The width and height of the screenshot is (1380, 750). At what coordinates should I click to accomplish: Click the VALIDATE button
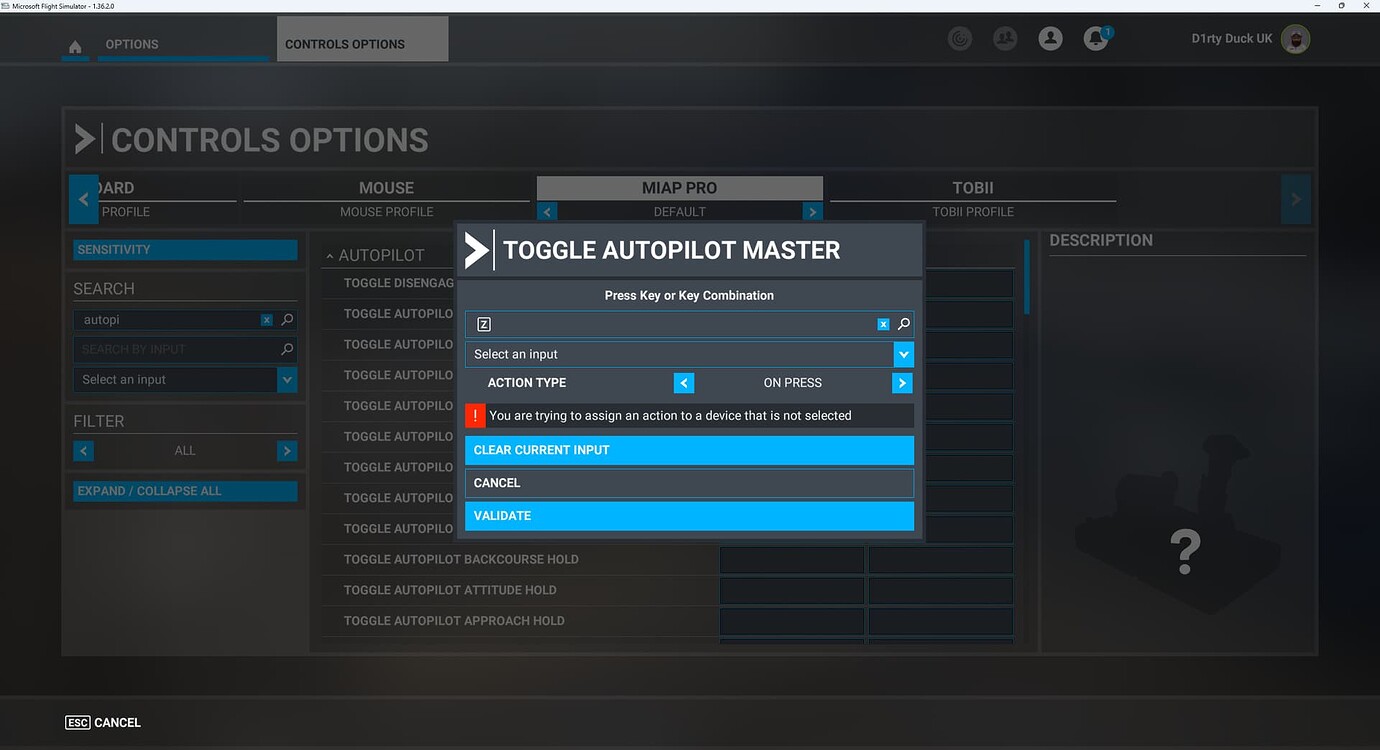pyautogui.click(x=689, y=516)
